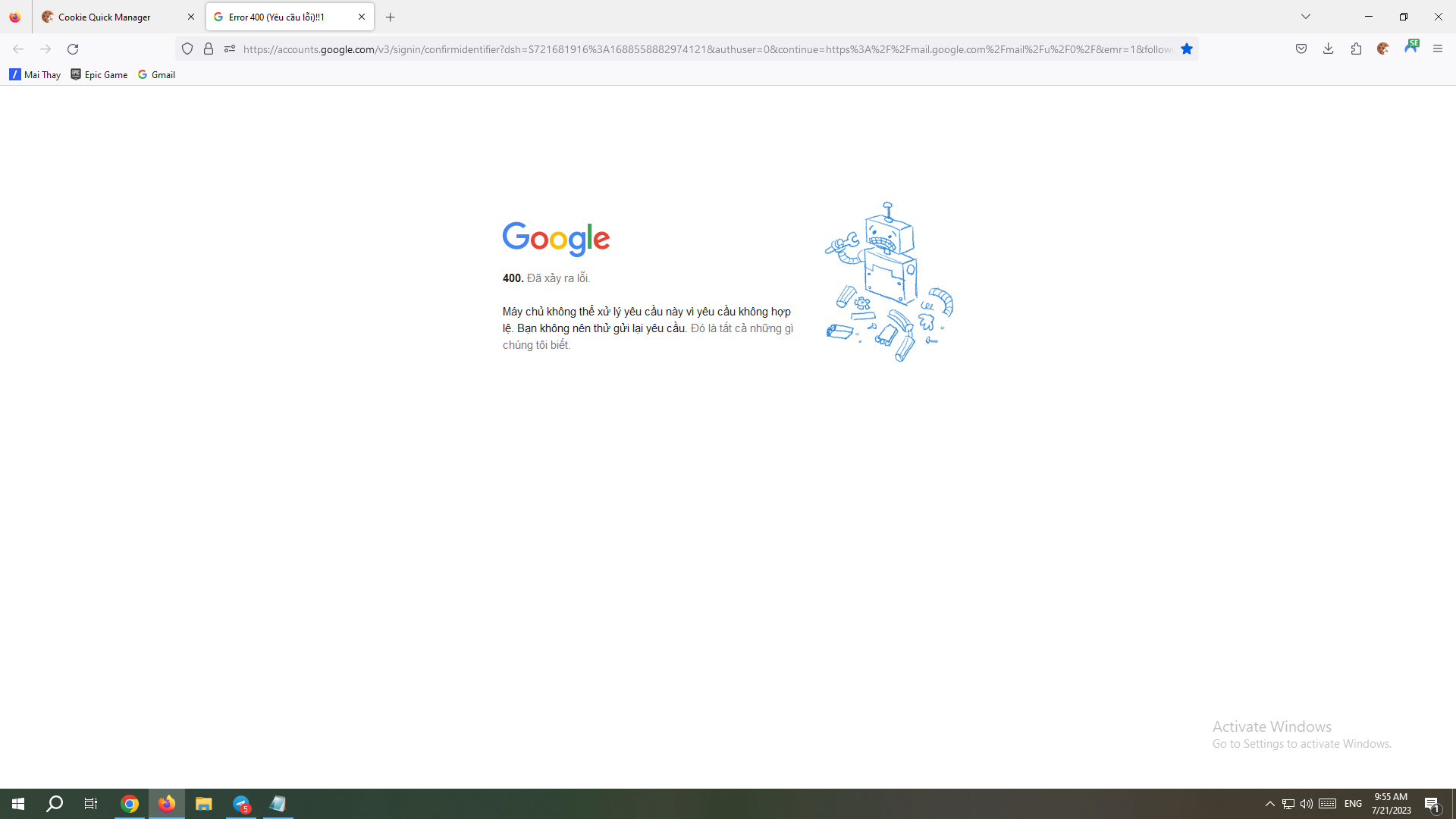Open Task View on the taskbar

click(x=91, y=804)
